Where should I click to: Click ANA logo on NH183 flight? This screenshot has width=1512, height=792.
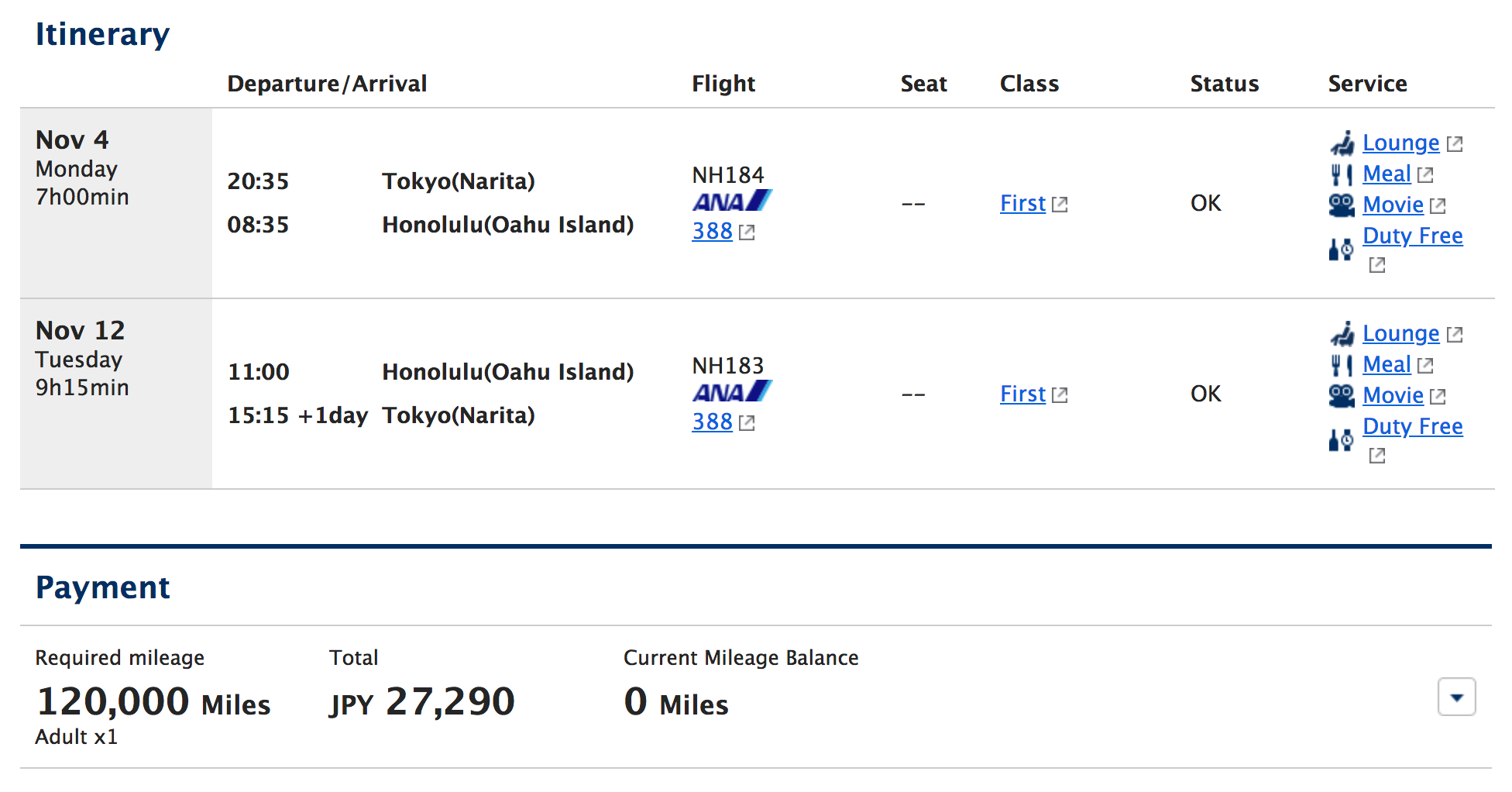point(732,392)
